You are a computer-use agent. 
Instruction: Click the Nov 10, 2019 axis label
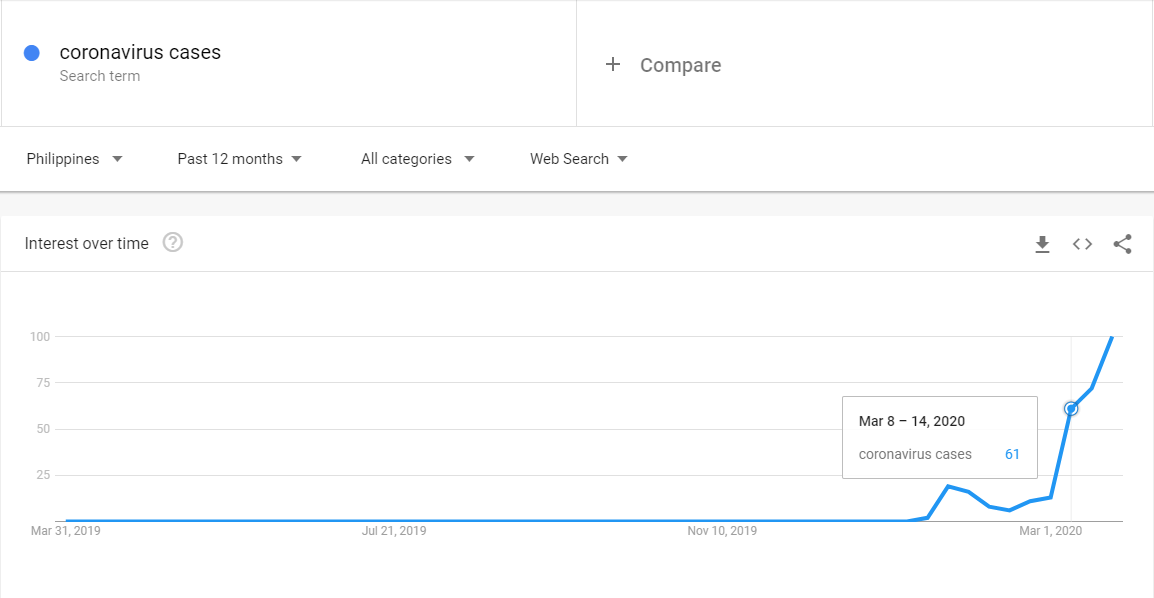point(722,531)
